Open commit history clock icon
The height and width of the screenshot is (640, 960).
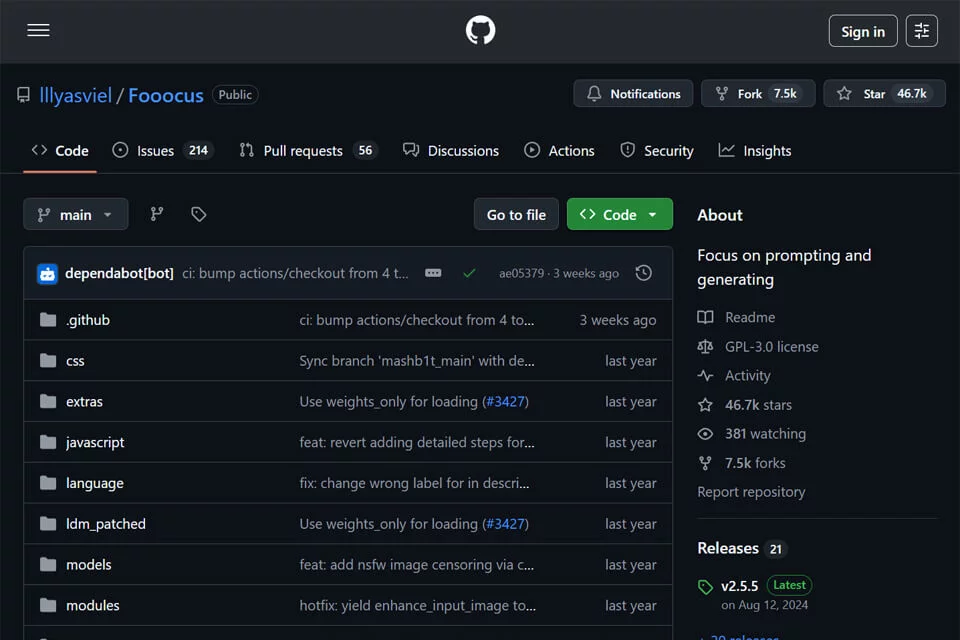tap(643, 273)
